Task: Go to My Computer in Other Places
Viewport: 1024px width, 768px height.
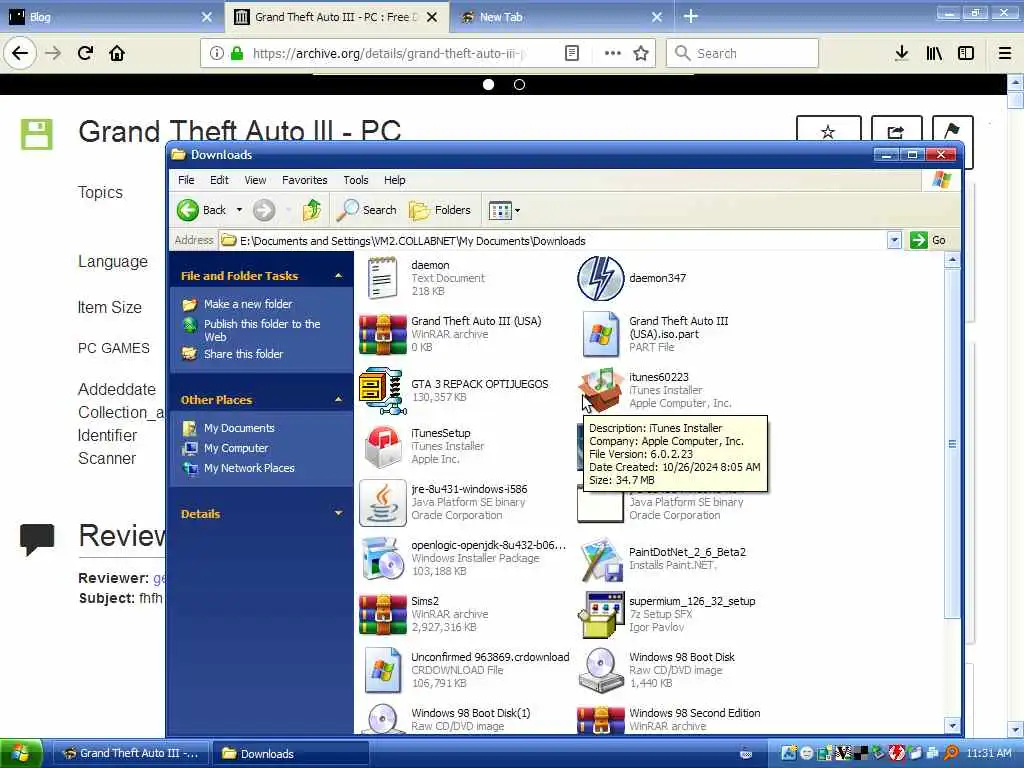Action: 236,448
